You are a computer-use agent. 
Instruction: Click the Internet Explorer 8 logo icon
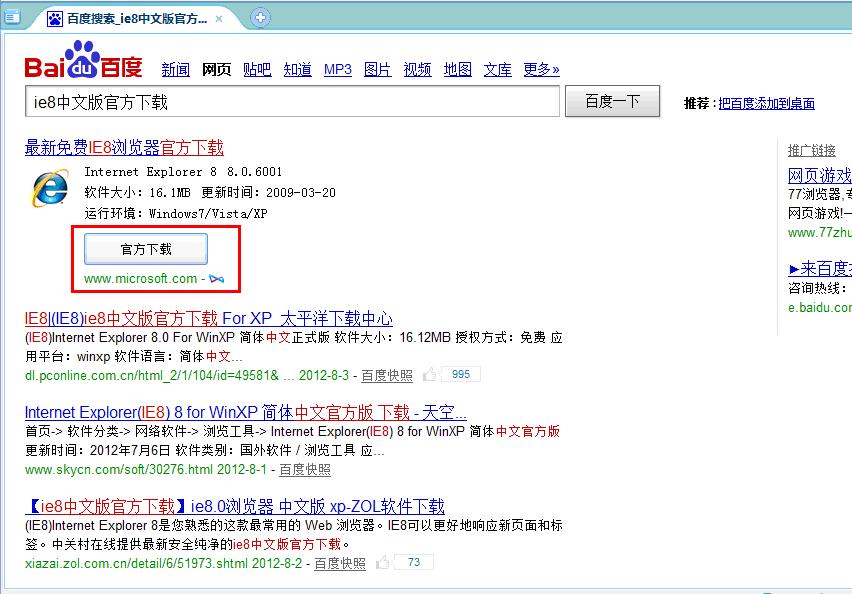pyautogui.click(x=50, y=189)
